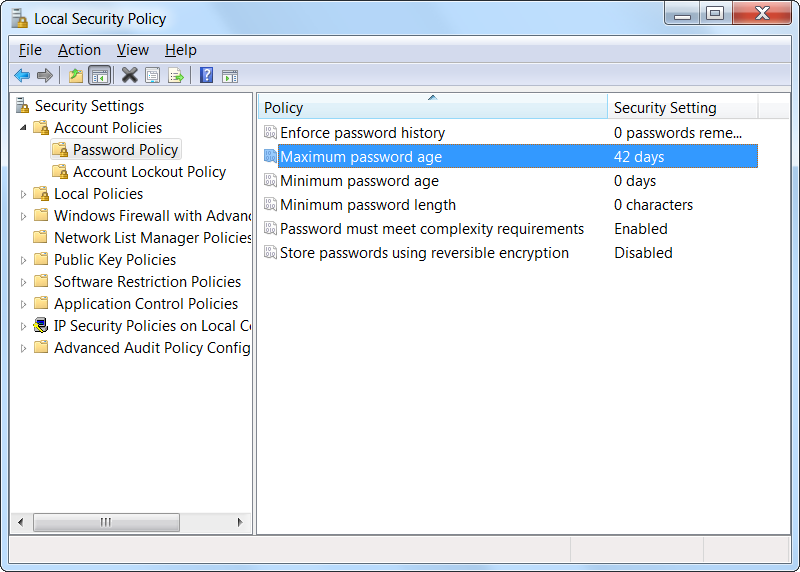Select Network List Manager Policies item

click(152, 238)
